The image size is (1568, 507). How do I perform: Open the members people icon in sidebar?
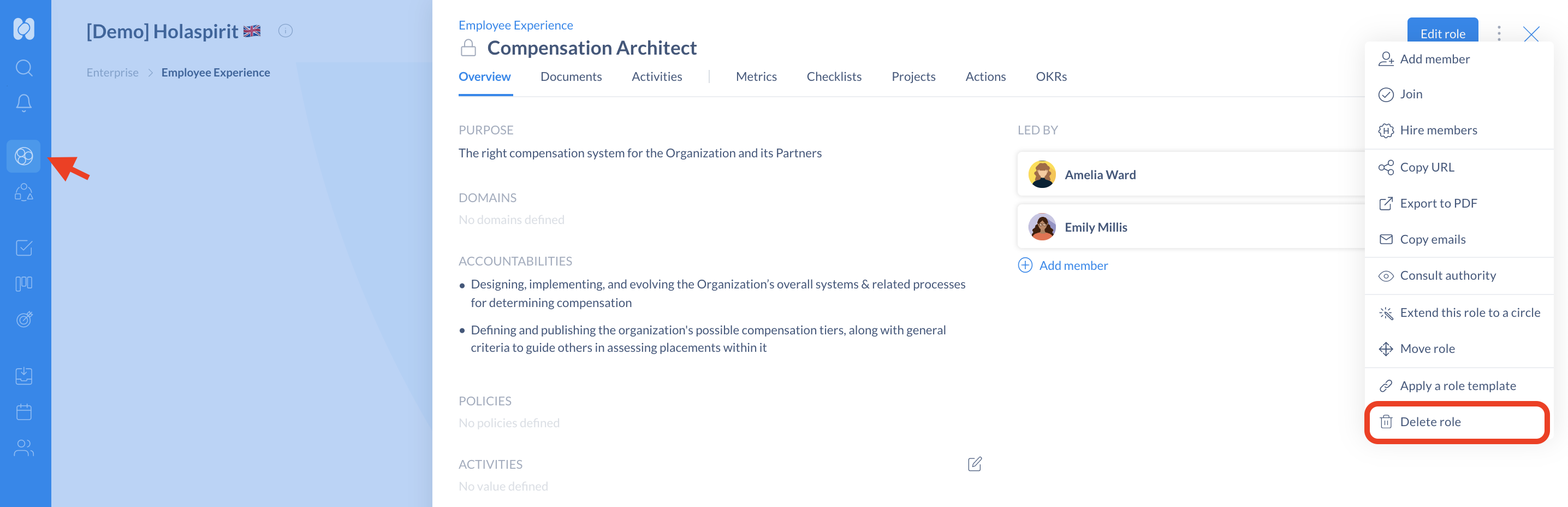pyautogui.click(x=23, y=448)
